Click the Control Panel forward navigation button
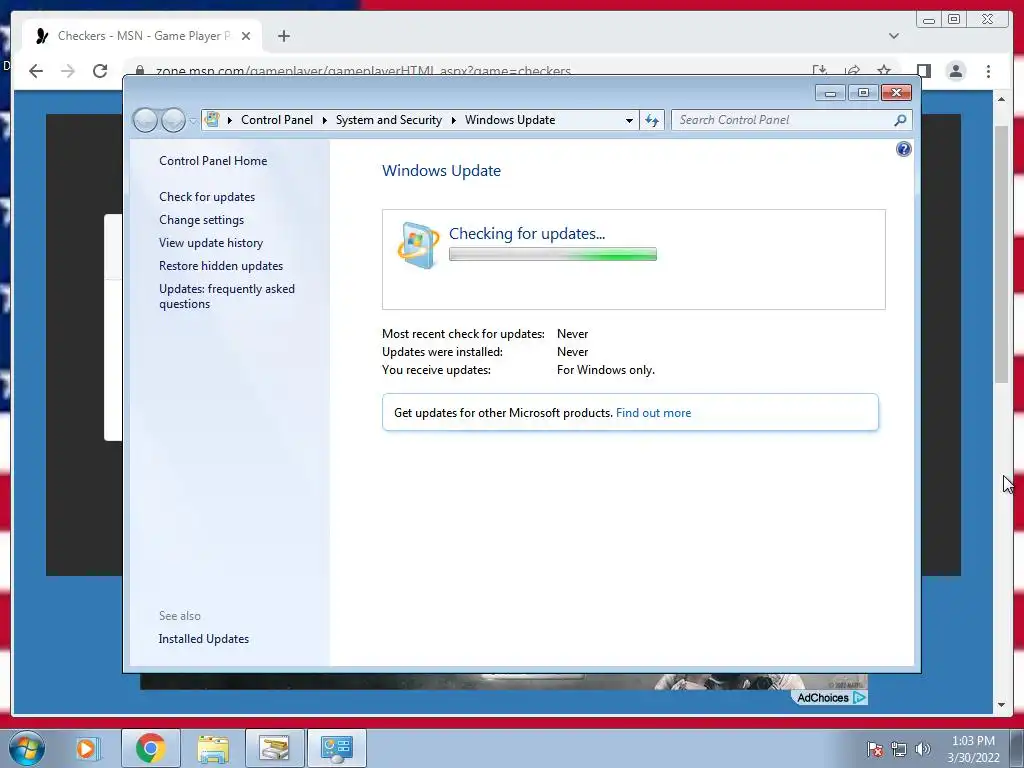The height and width of the screenshot is (768, 1024). click(x=173, y=120)
